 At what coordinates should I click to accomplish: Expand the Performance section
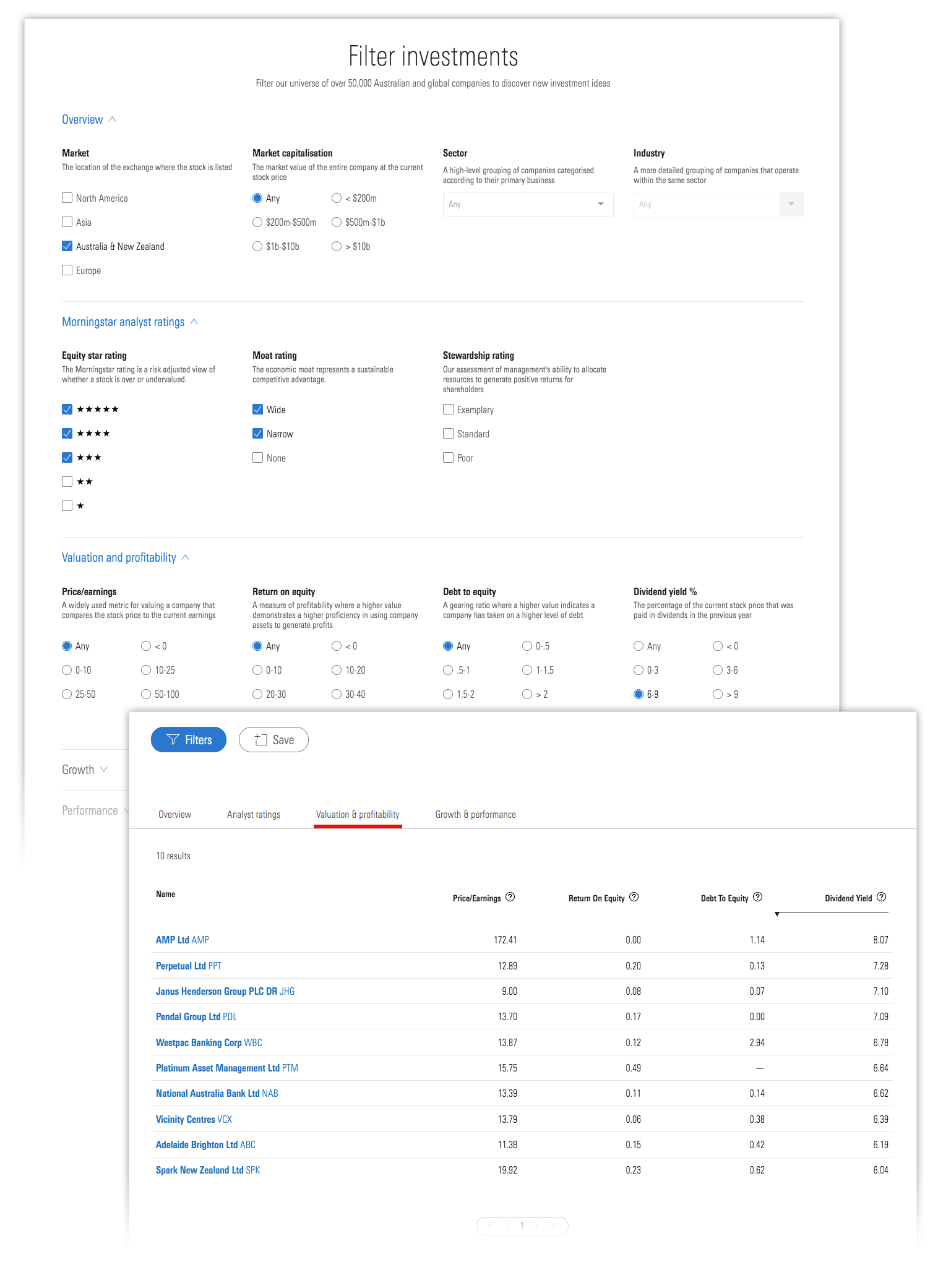(x=95, y=810)
